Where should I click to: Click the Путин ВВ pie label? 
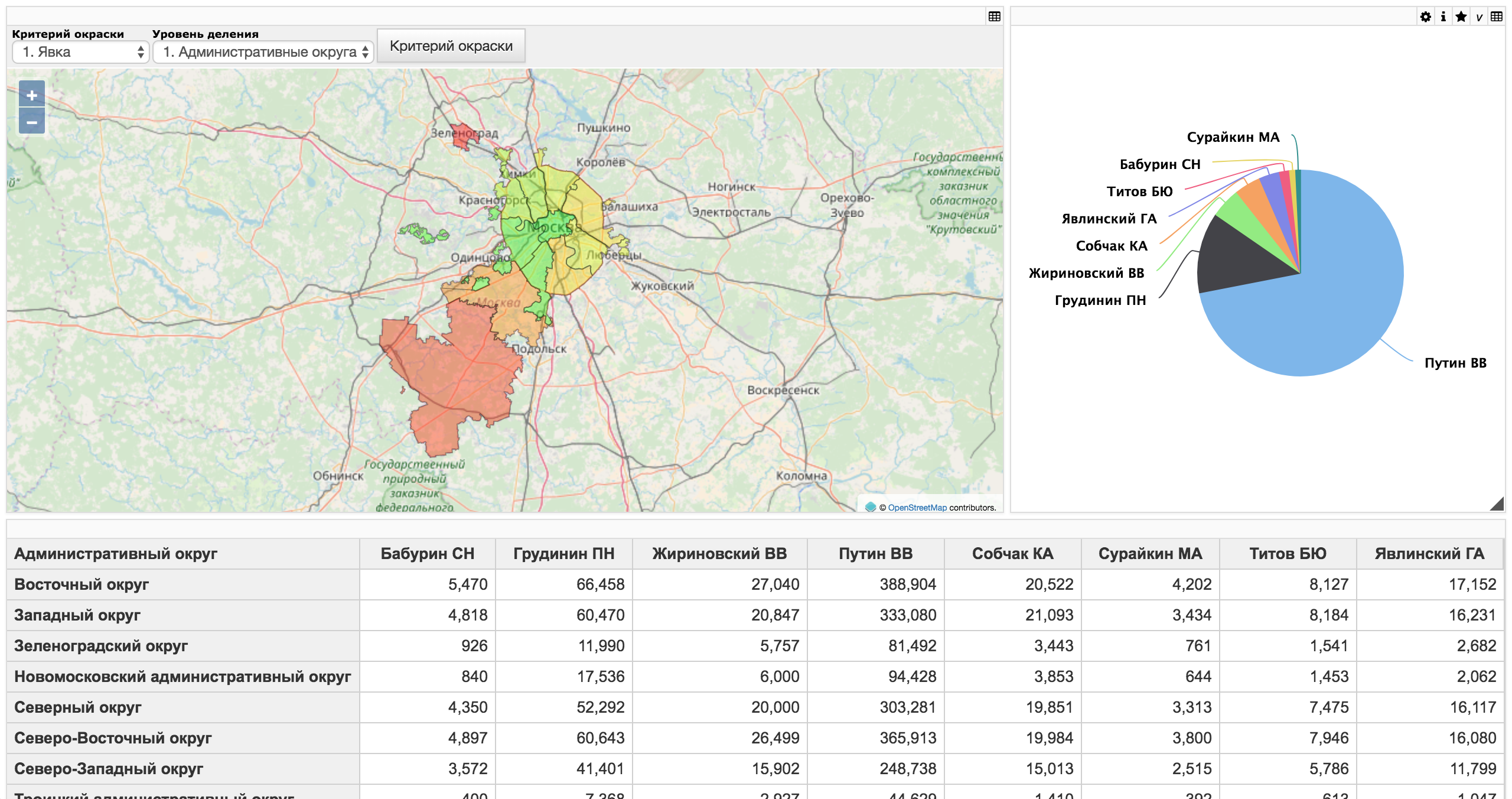[1455, 363]
